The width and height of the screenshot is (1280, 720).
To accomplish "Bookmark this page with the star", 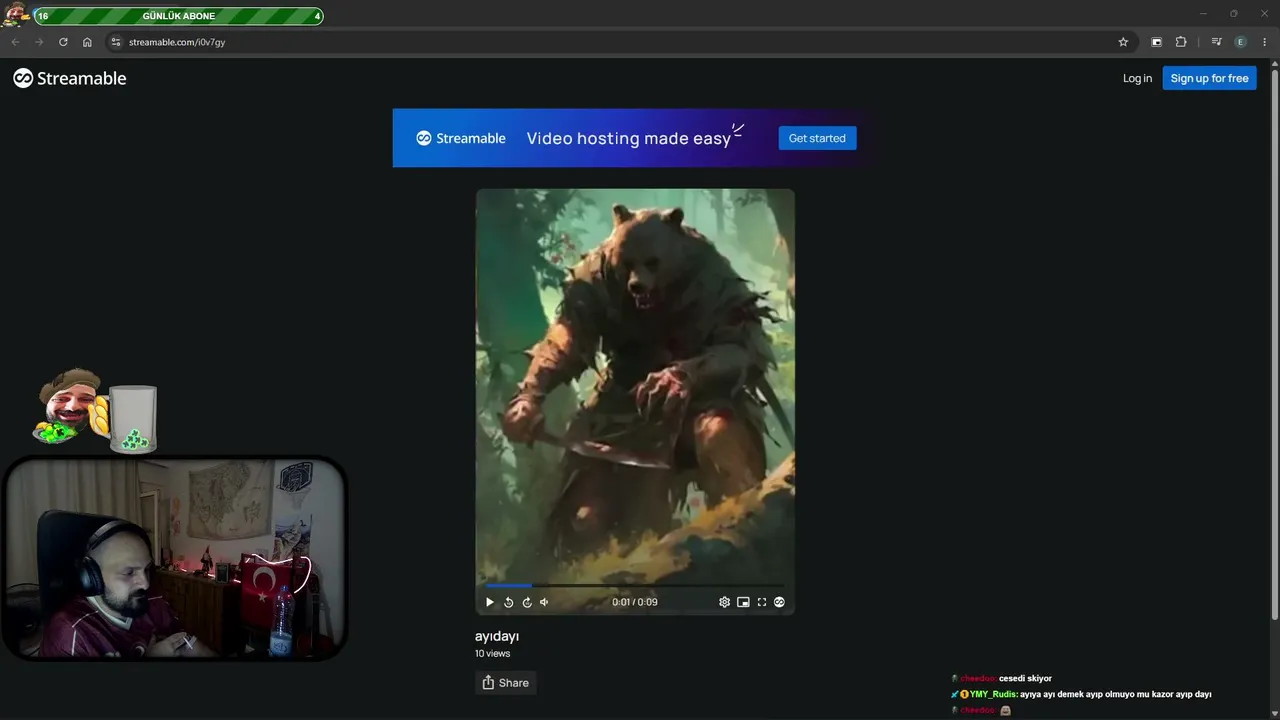I will tap(1123, 42).
